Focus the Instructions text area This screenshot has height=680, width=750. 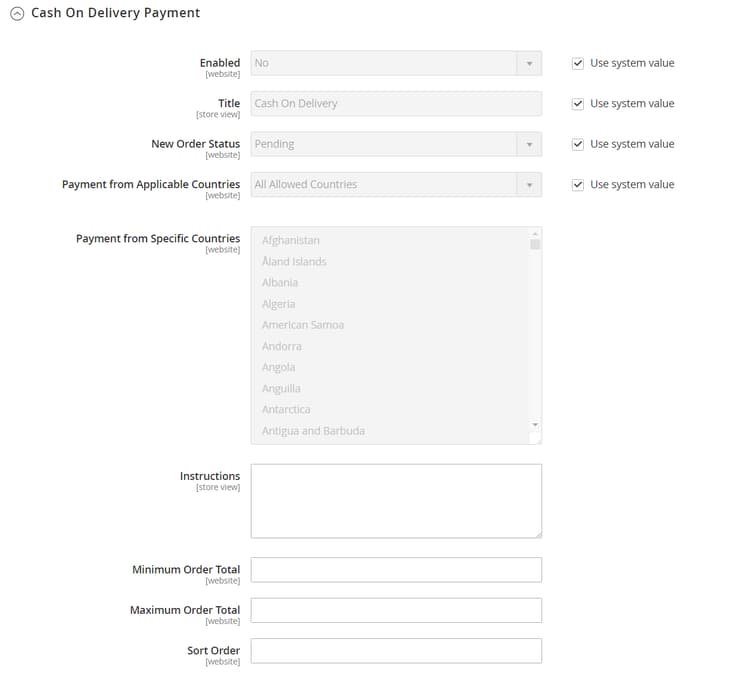pos(396,501)
